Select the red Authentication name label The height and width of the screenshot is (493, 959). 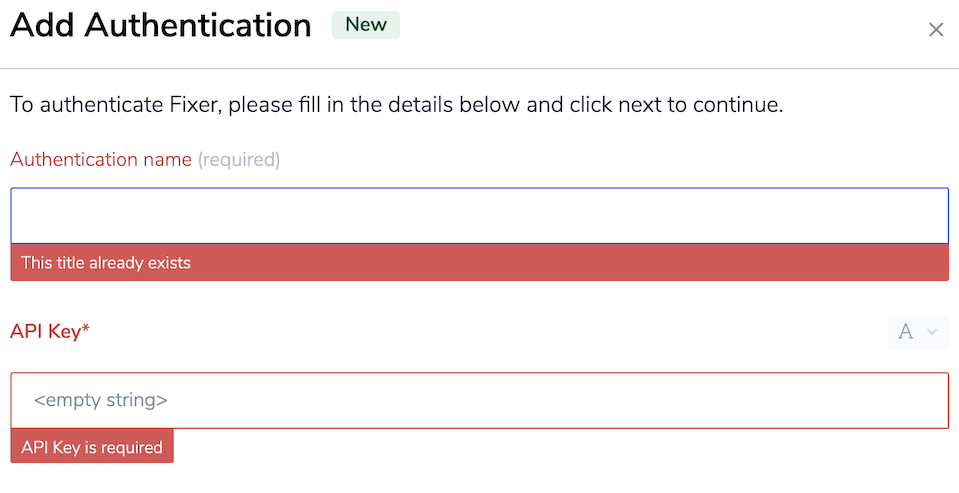tap(101, 159)
